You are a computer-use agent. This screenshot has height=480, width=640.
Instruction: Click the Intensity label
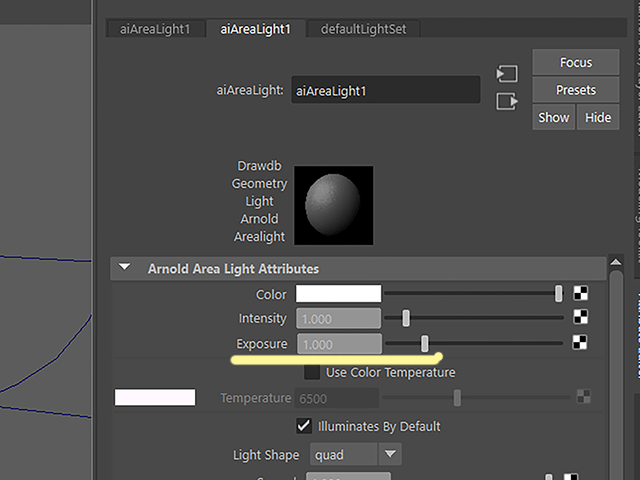click(262, 318)
